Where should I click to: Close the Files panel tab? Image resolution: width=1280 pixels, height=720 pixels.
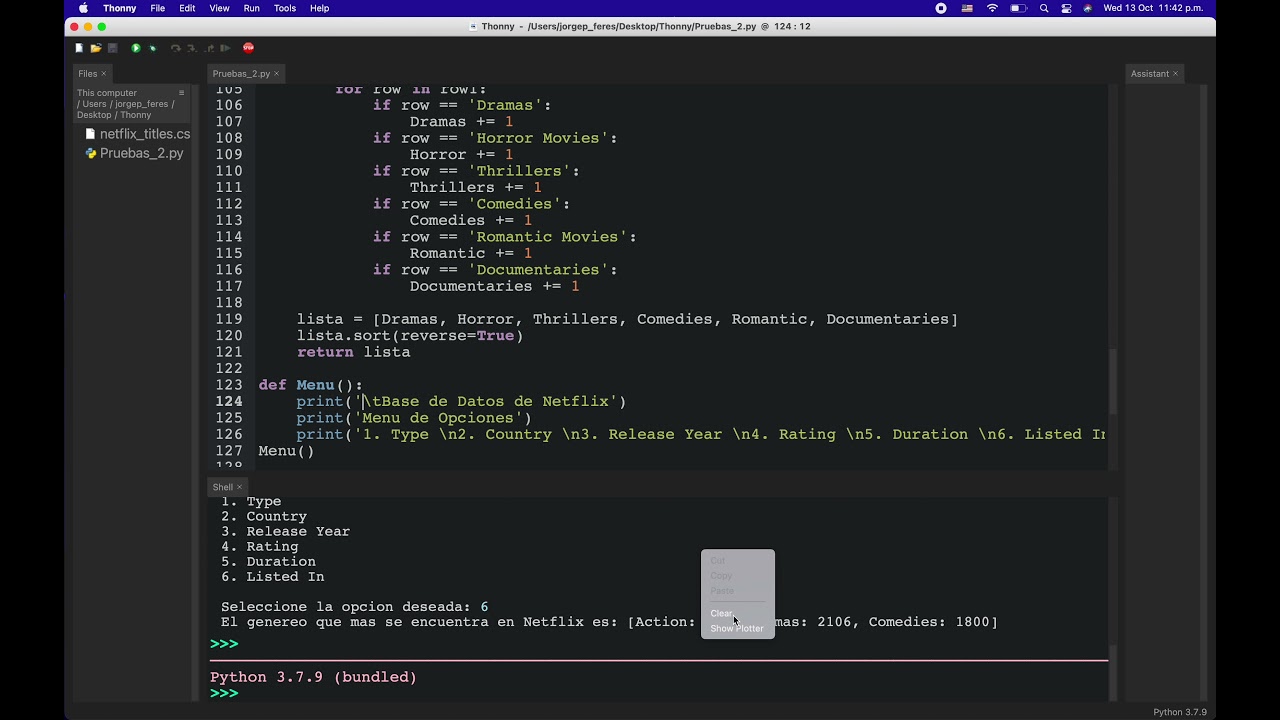[x=103, y=74]
